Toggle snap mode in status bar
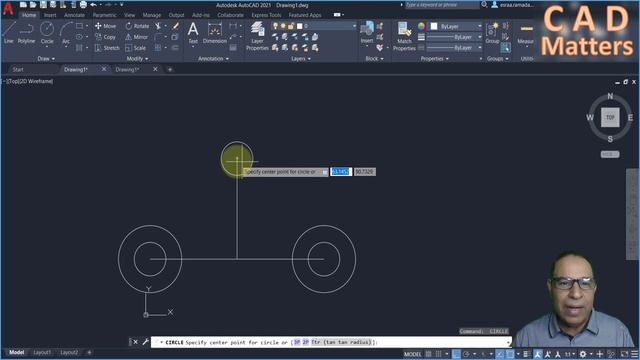This screenshot has height=360, width=640. [x=438, y=354]
